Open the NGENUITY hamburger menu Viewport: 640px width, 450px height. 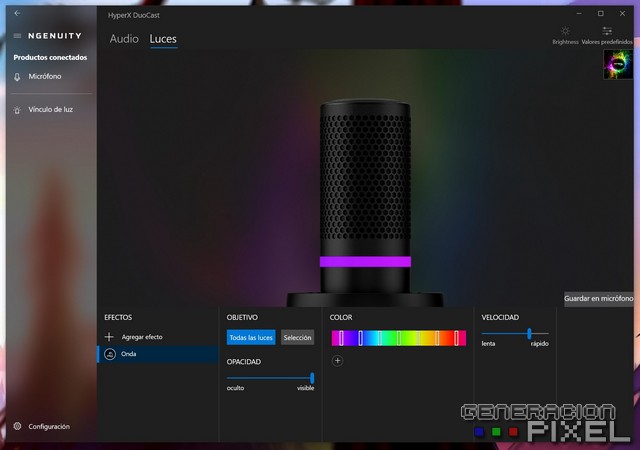point(17,36)
